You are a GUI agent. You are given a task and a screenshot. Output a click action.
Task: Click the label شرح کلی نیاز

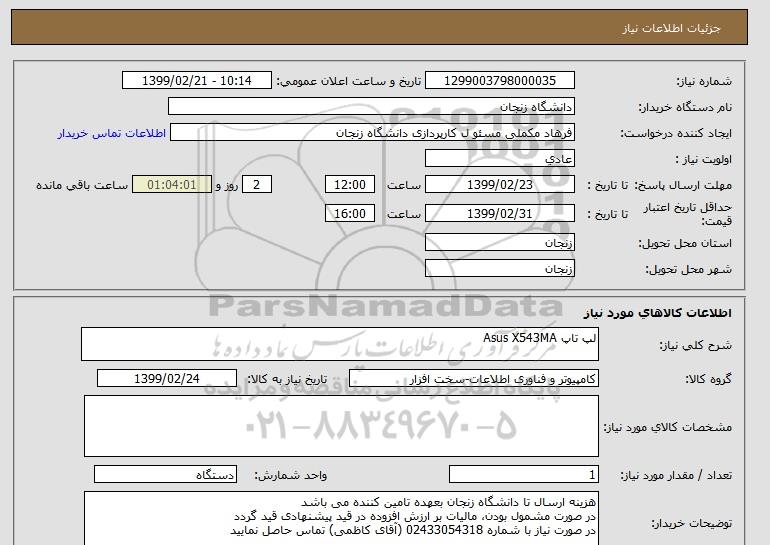pos(695,345)
